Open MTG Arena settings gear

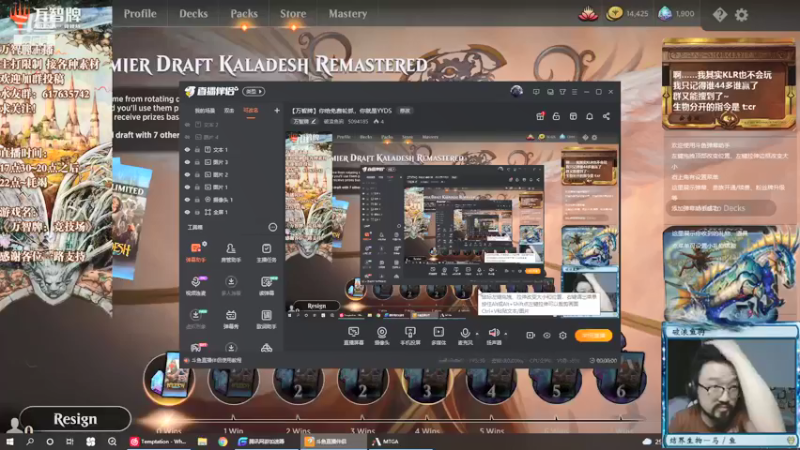point(741,15)
